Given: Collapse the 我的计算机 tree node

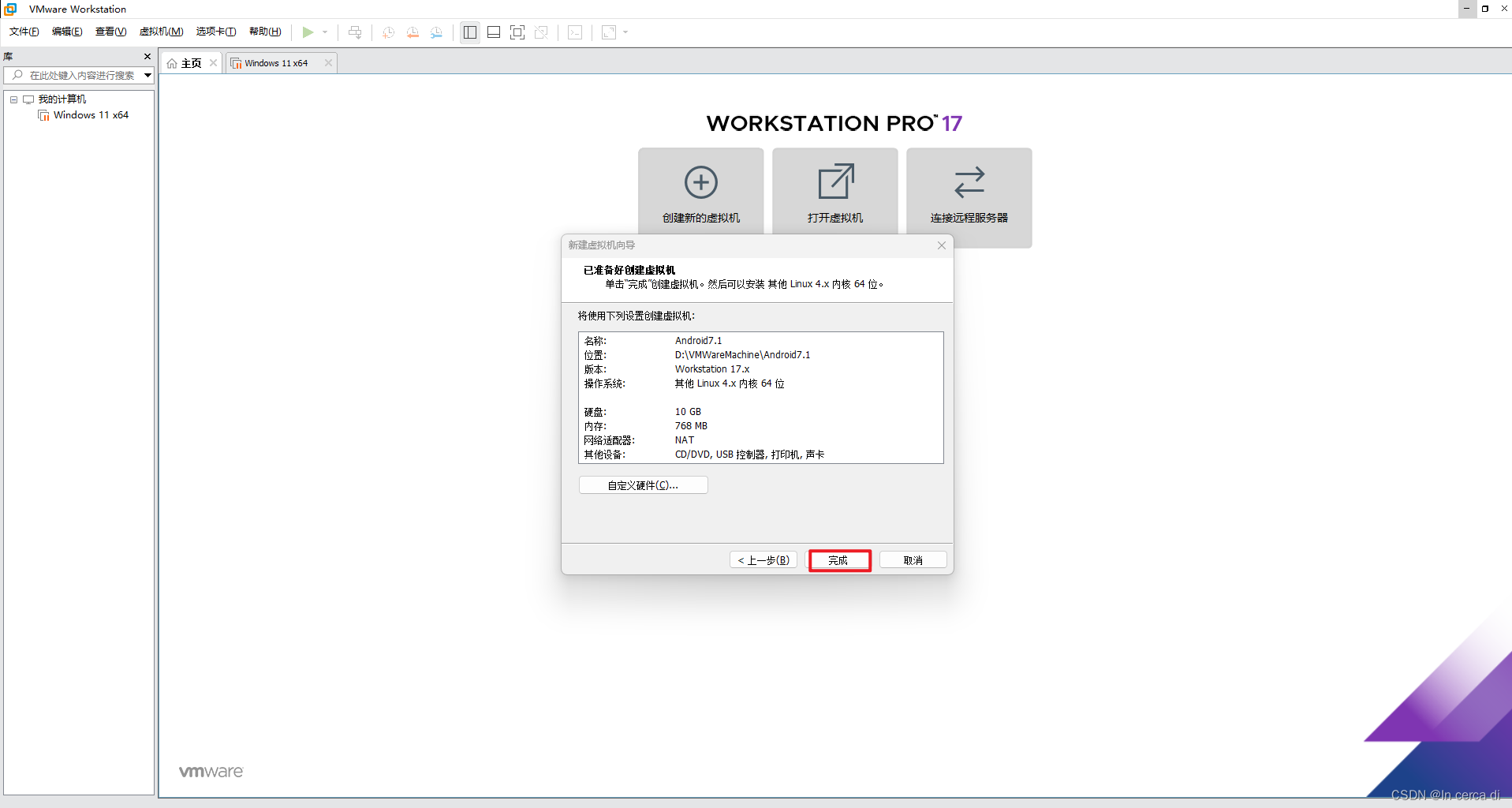Looking at the screenshot, I should 13,99.
